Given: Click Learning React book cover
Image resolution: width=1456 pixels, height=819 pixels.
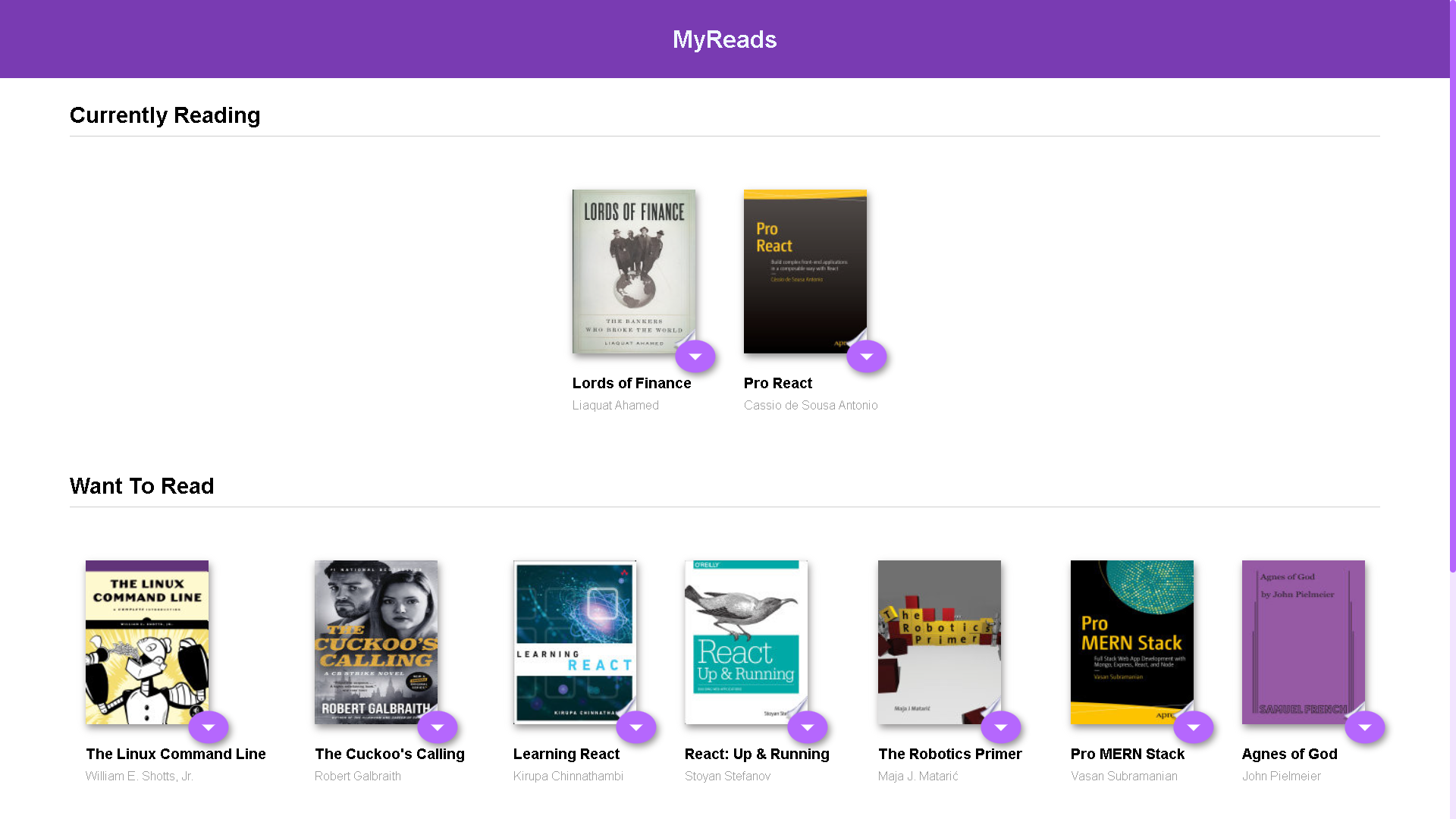Looking at the screenshot, I should coord(574,642).
